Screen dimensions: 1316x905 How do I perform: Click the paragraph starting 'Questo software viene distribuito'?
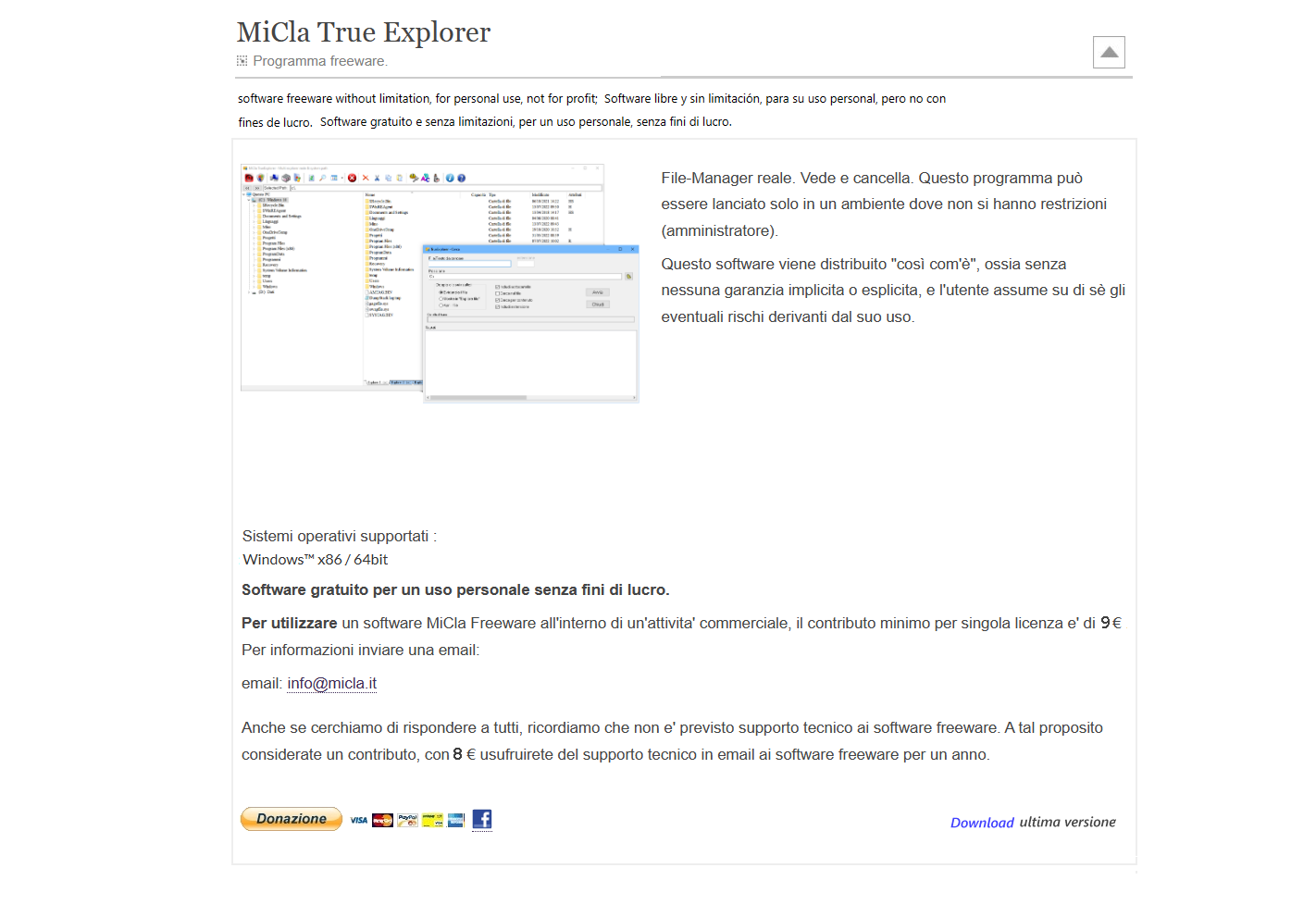(x=893, y=291)
